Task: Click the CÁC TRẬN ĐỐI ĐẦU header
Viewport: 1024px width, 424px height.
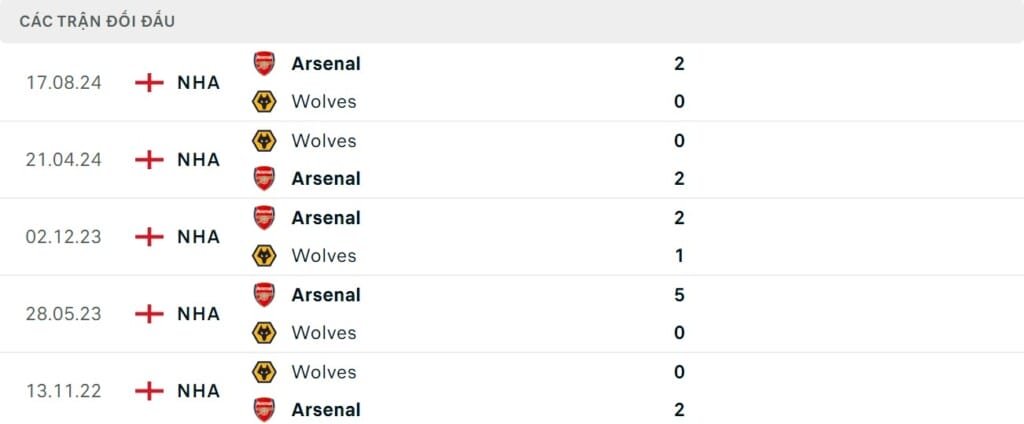Action: (97, 21)
